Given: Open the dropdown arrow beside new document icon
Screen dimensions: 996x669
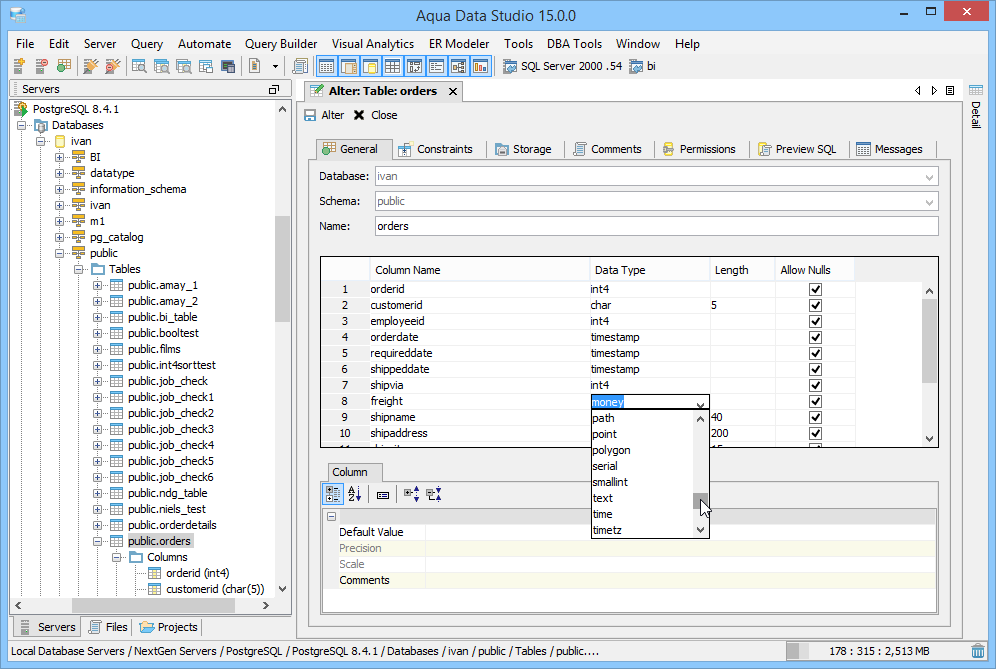Looking at the screenshot, I should pyautogui.click(x=275, y=66).
